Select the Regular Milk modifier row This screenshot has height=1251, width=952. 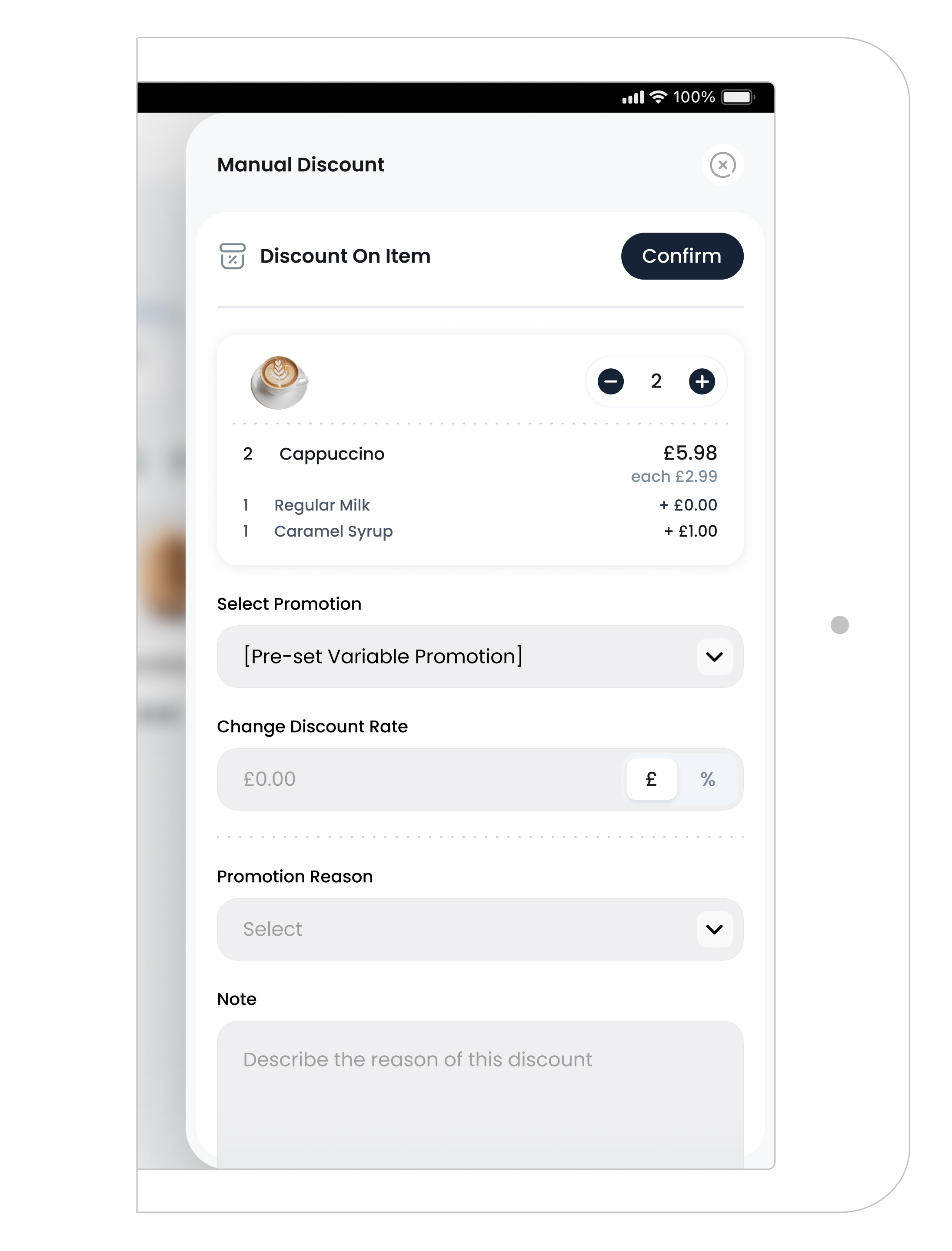[322, 504]
